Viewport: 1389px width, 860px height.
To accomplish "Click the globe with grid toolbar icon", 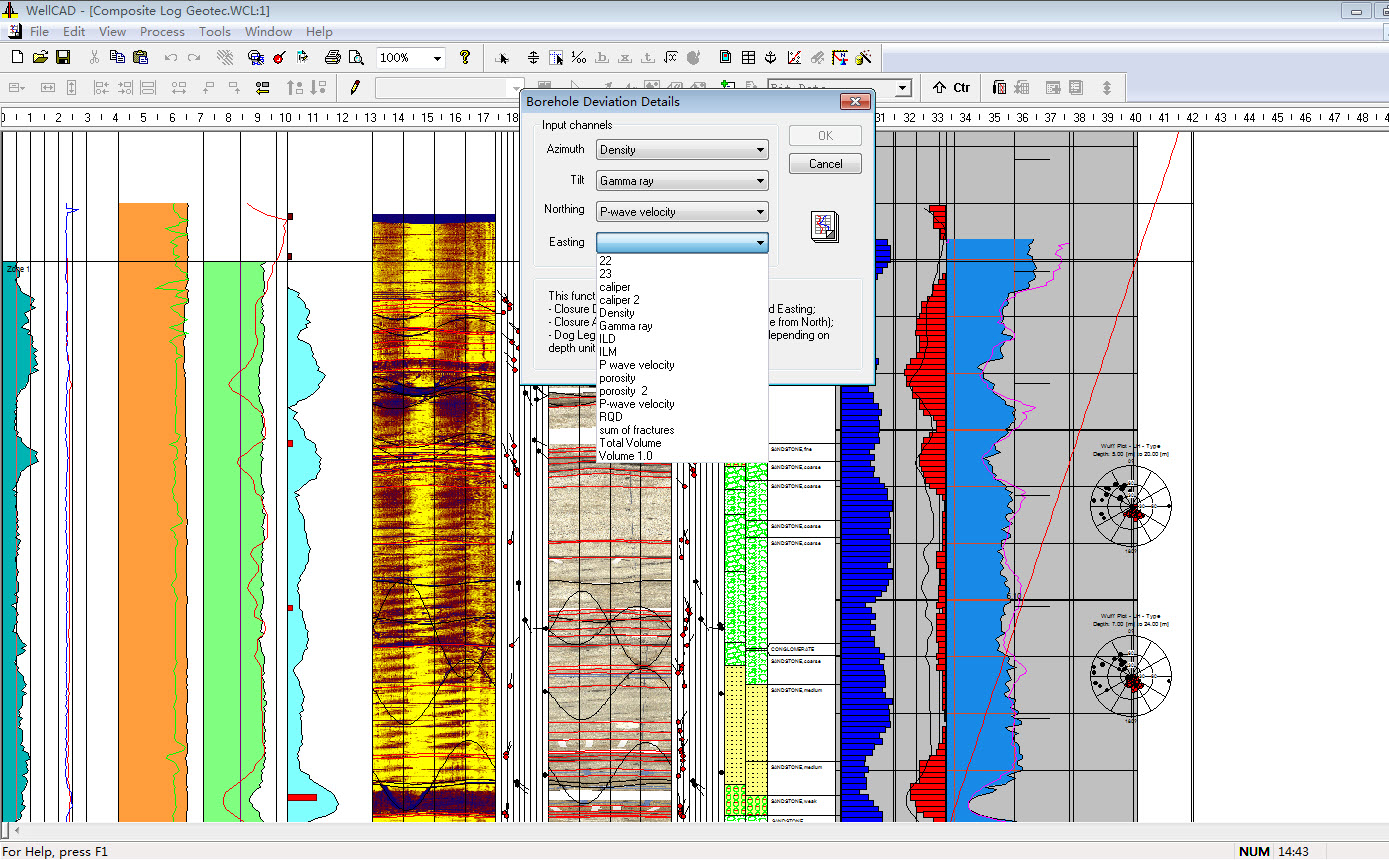I will [x=256, y=57].
